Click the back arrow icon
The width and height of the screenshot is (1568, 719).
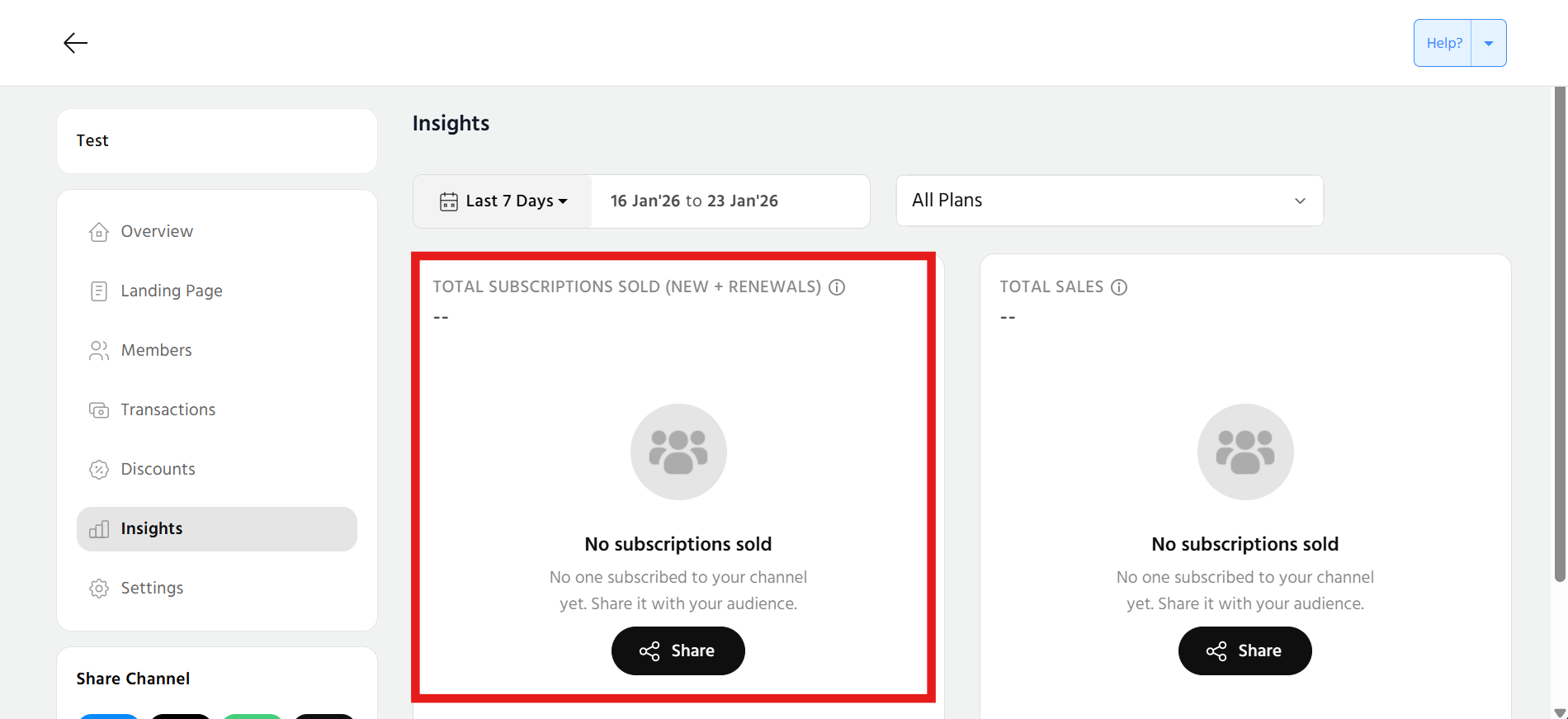75,43
